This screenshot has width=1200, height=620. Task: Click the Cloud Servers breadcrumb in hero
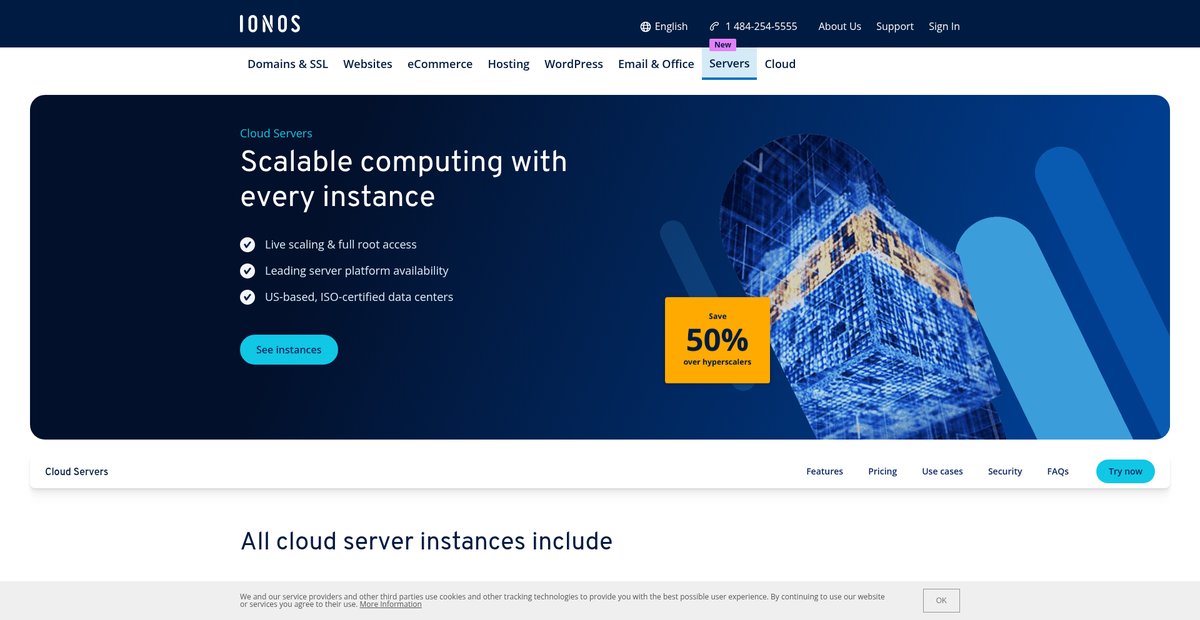coord(276,133)
